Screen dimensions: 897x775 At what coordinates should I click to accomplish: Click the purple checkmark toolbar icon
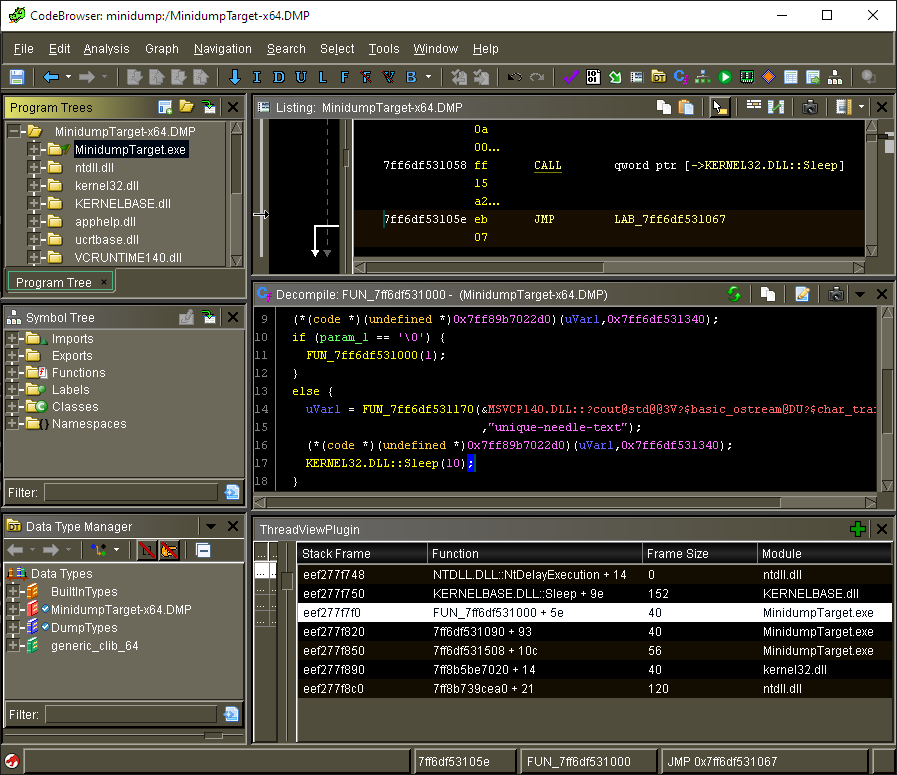pyautogui.click(x=571, y=77)
